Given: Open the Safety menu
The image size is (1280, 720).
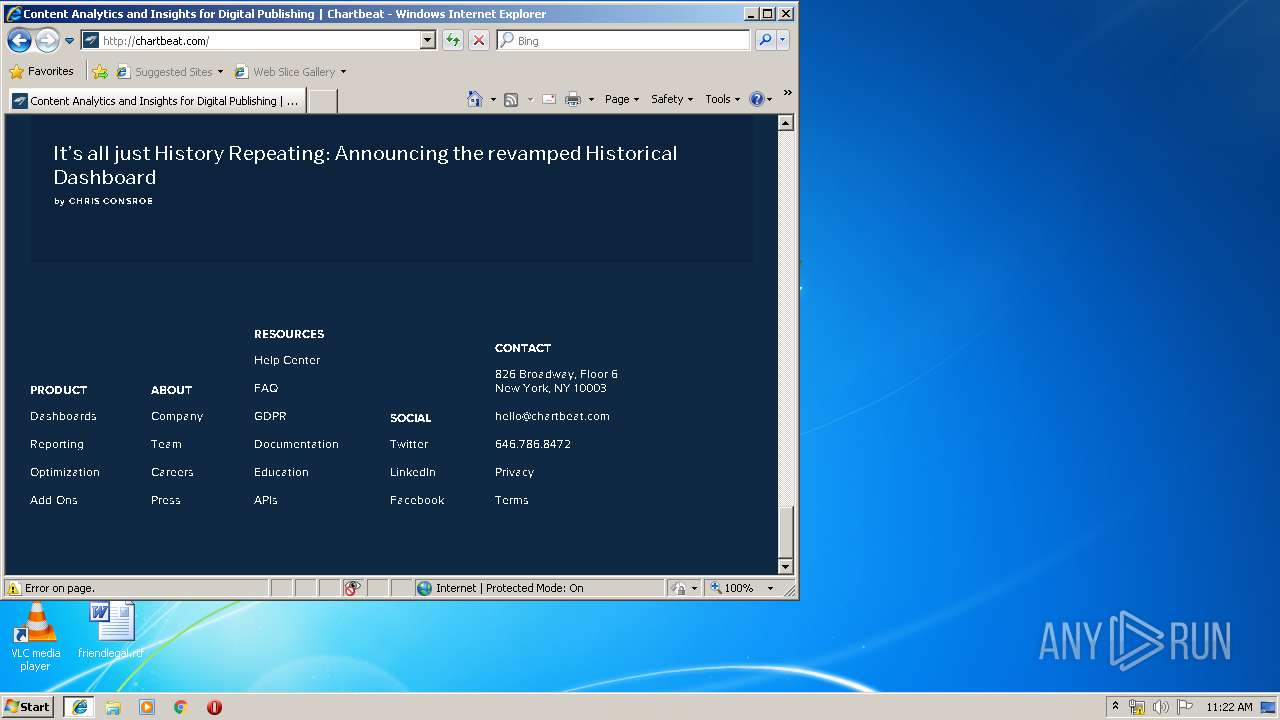Looking at the screenshot, I should tap(672, 99).
